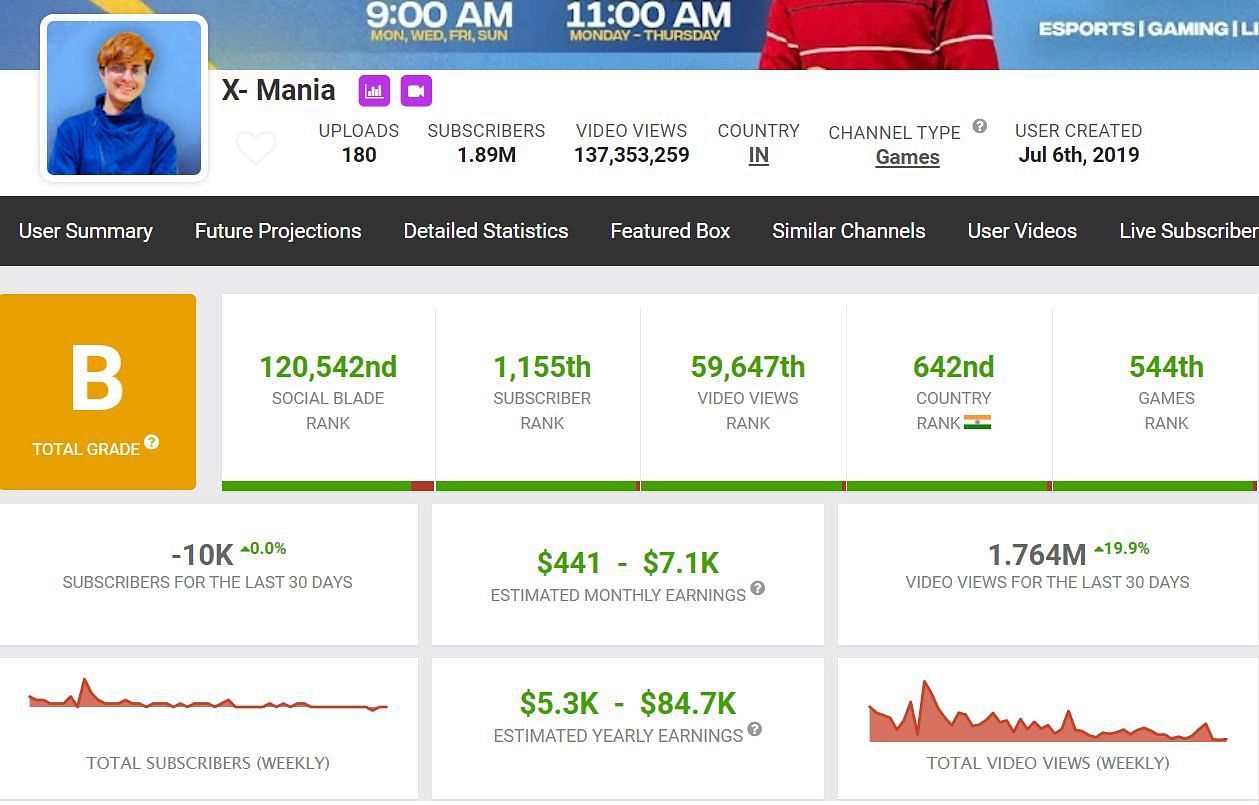Open the Live Subscriber tab
The image size is (1259, 805).
click(1187, 231)
